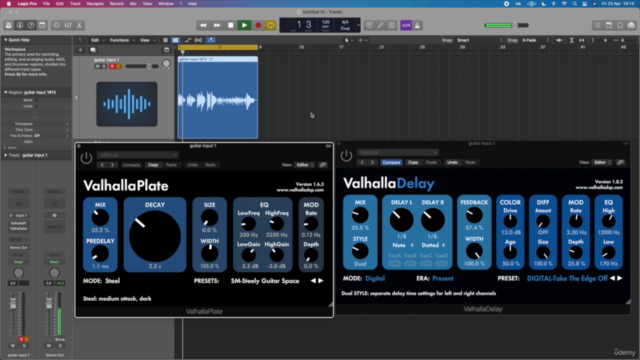Click Digital mode in ValhallaDelay

pos(375,278)
